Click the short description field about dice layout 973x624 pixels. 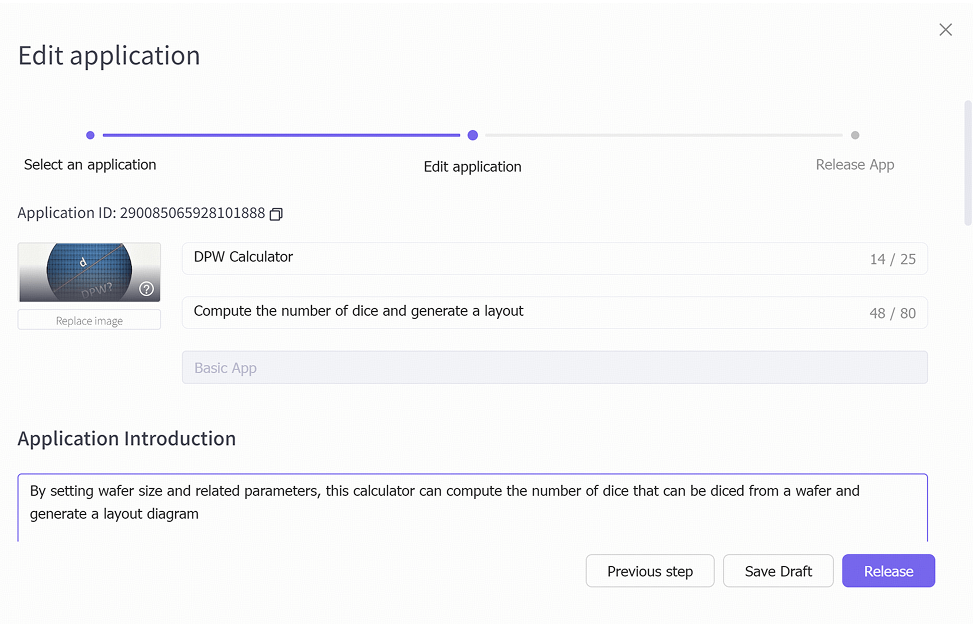(554, 313)
